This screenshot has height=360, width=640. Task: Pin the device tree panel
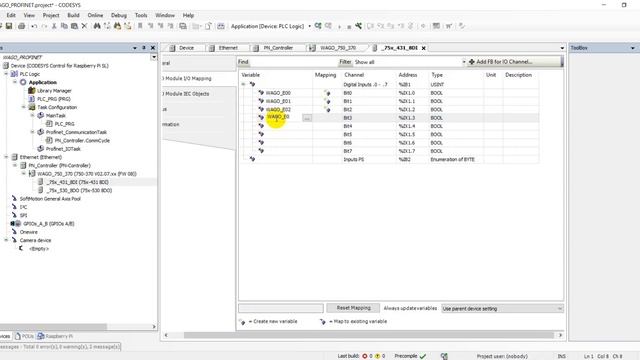(144, 48)
